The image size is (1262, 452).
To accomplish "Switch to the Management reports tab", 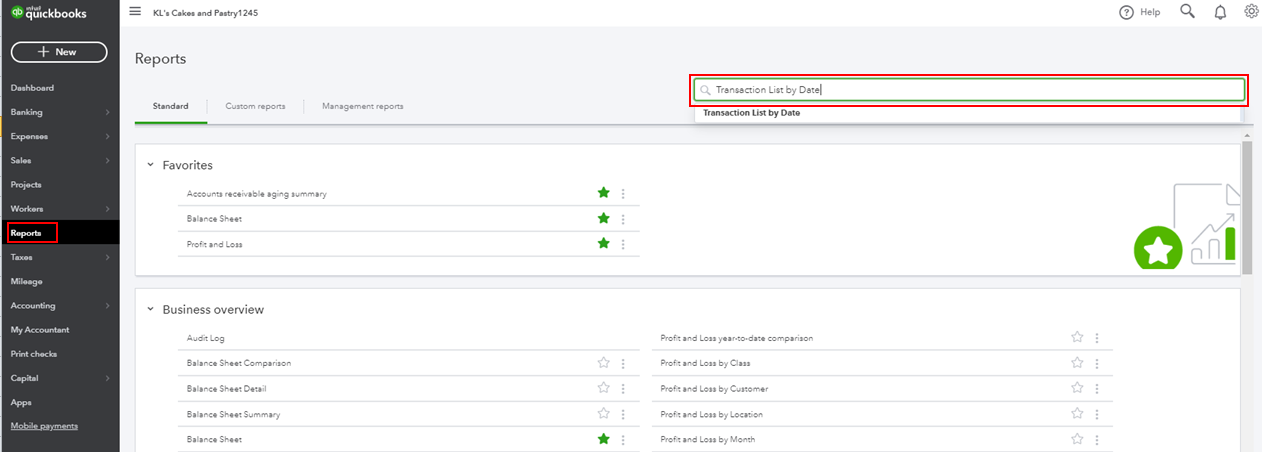I will point(363,106).
